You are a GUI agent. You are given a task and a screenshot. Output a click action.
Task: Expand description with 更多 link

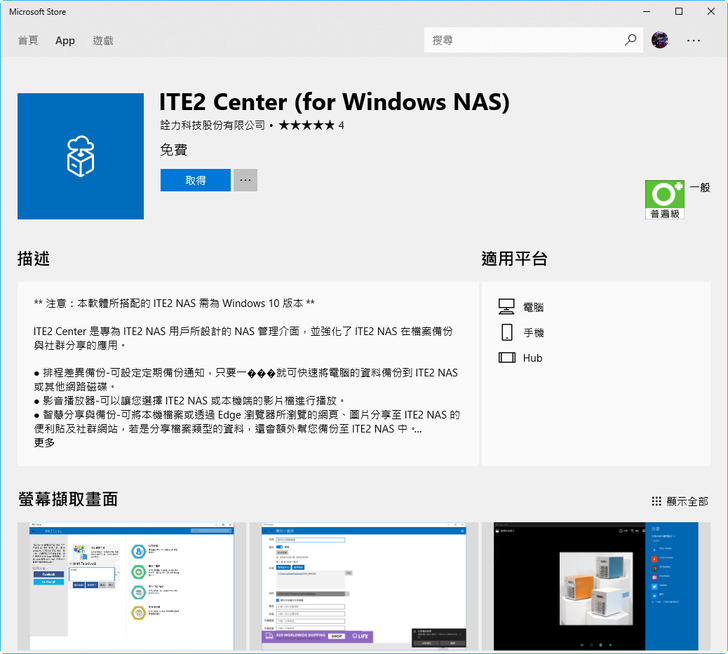pyautogui.click(x=44, y=443)
